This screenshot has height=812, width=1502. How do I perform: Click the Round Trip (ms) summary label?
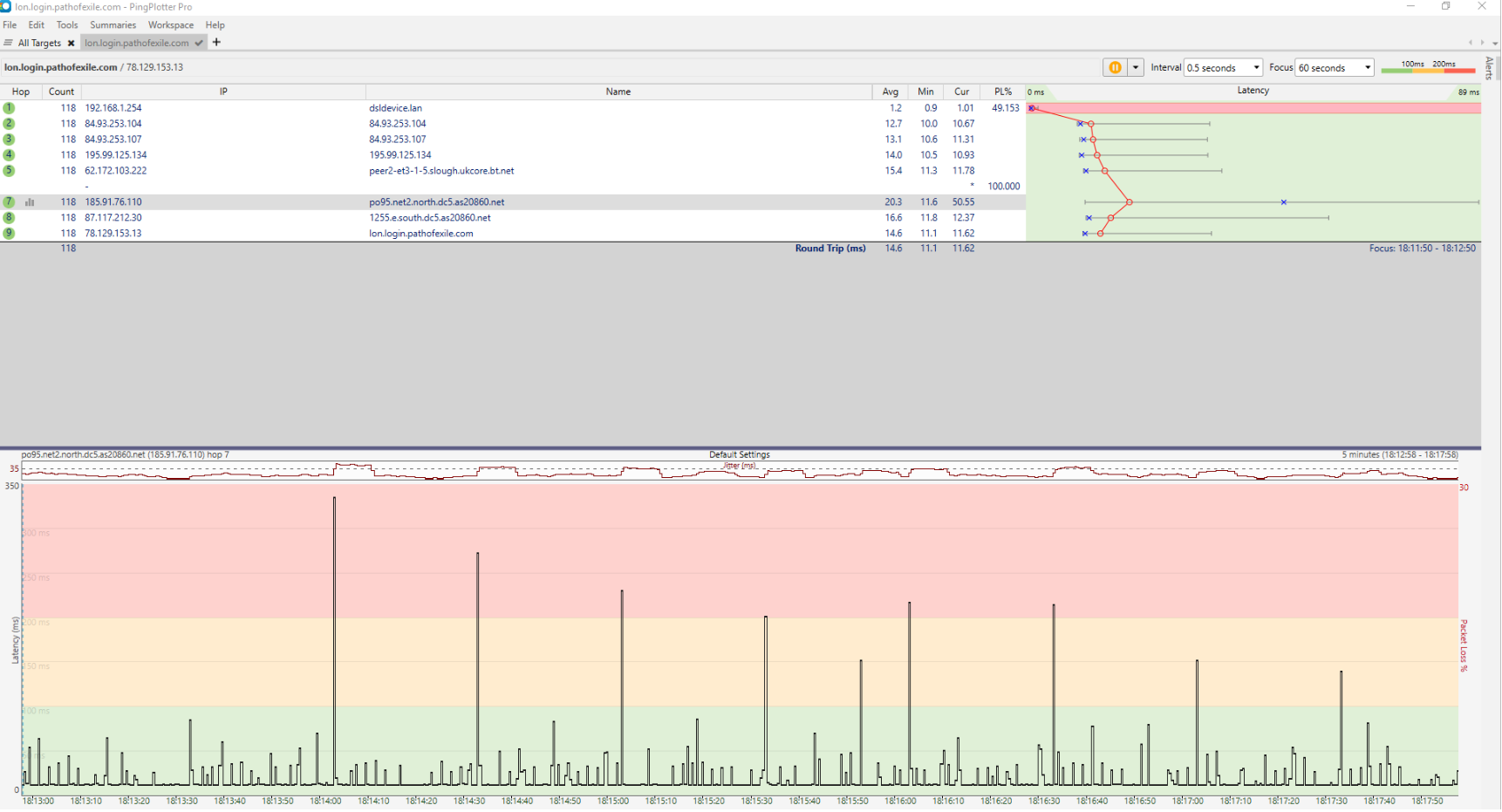830,249
